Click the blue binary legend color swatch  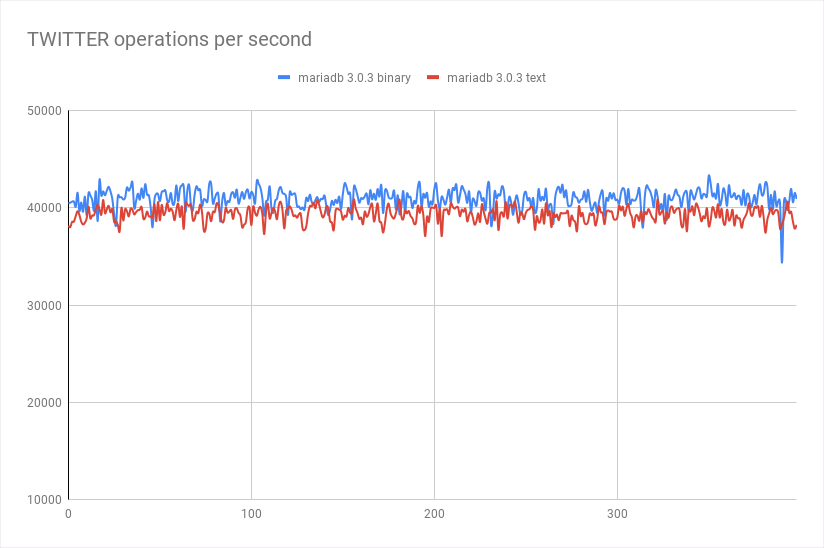284,77
